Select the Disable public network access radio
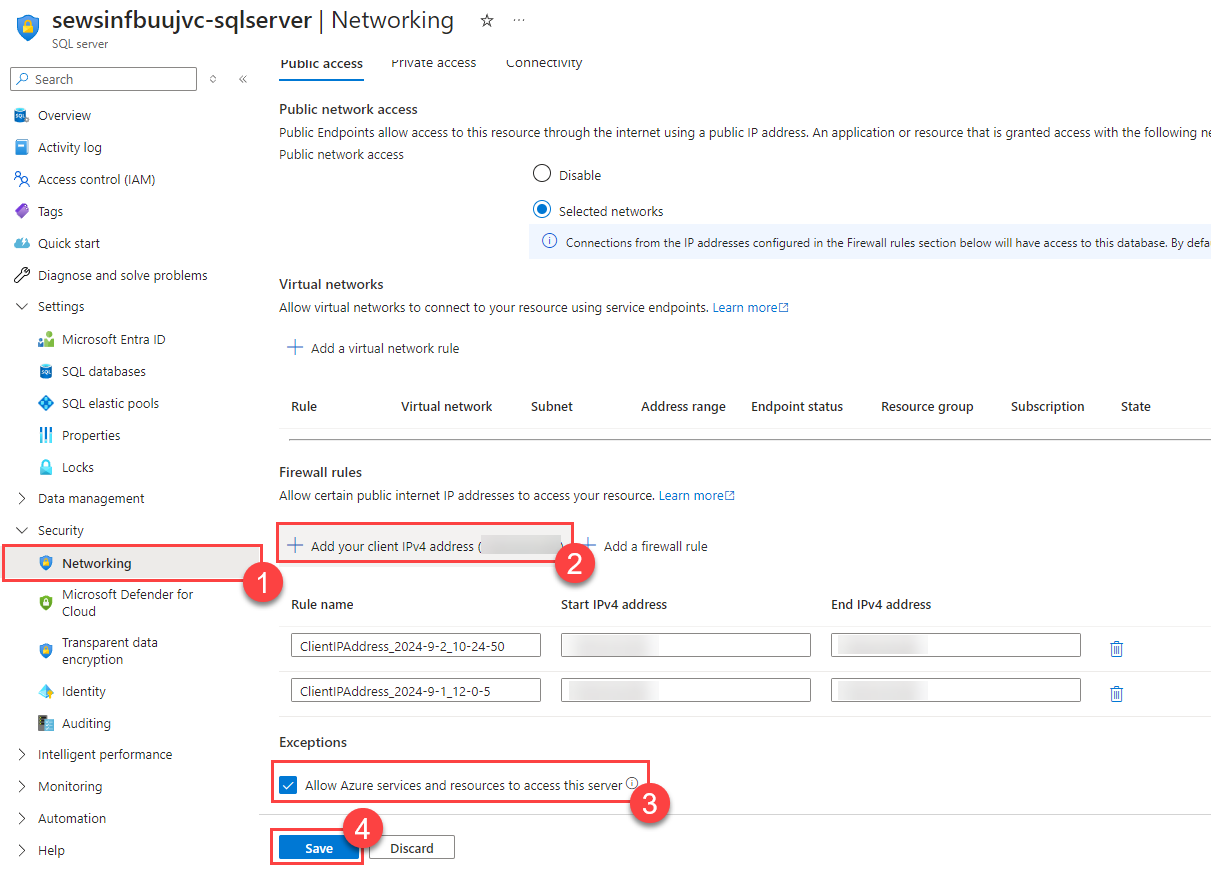1211x872 pixels. (541, 173)
